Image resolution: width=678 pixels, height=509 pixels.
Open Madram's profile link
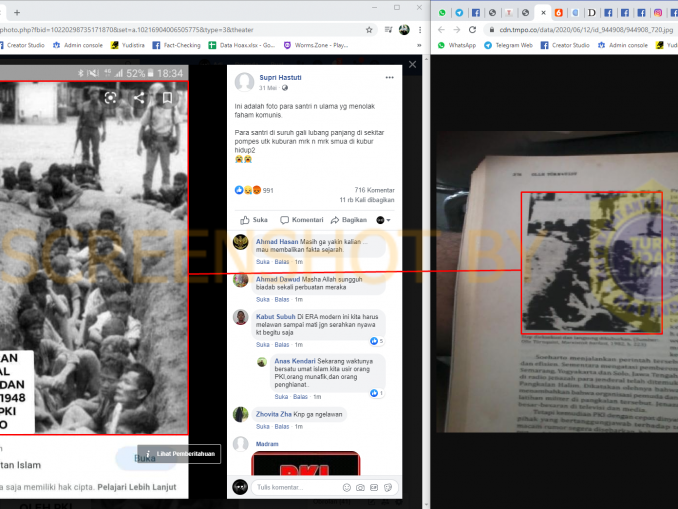[267, 444]
